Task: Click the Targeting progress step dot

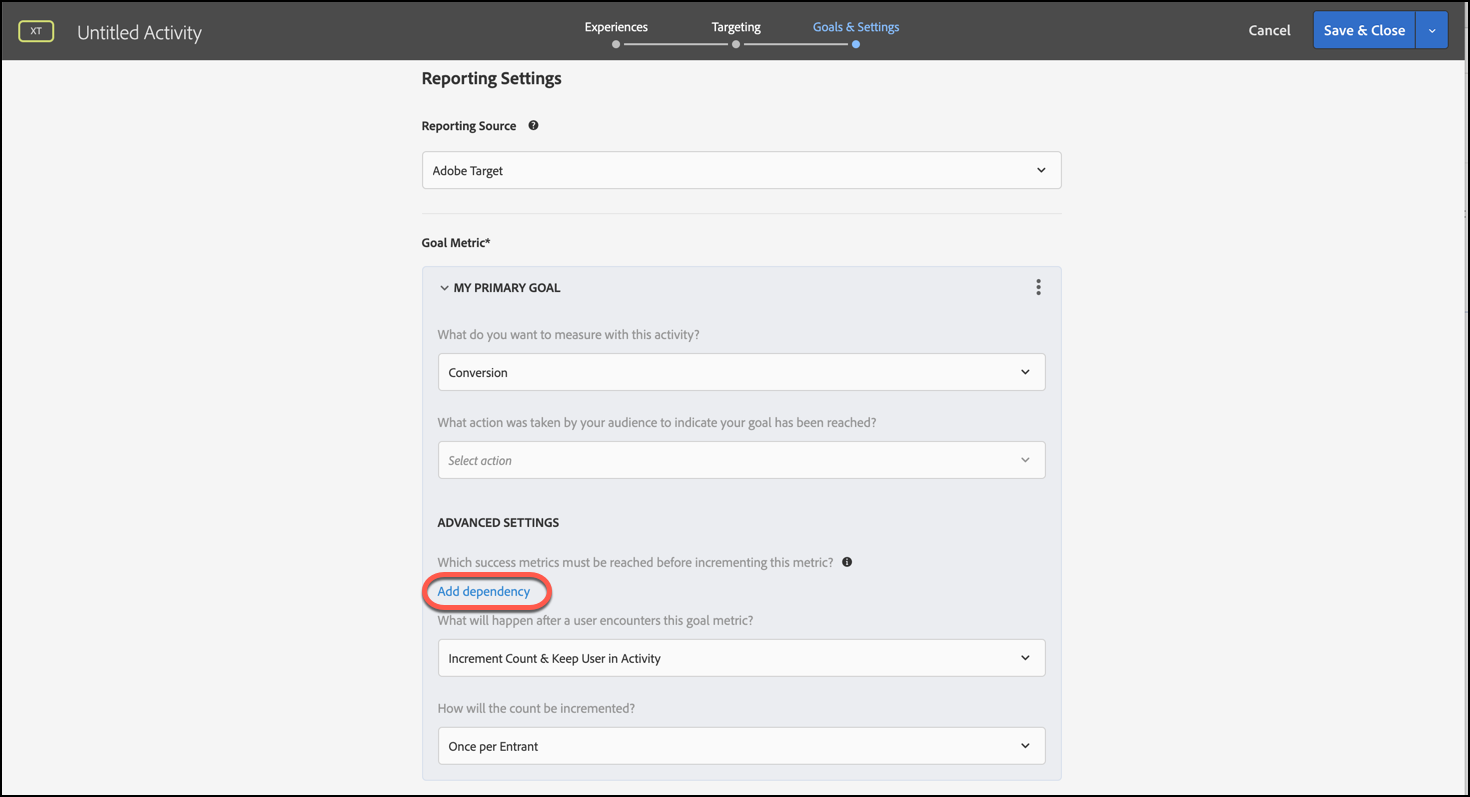Action: pos(736,44)
